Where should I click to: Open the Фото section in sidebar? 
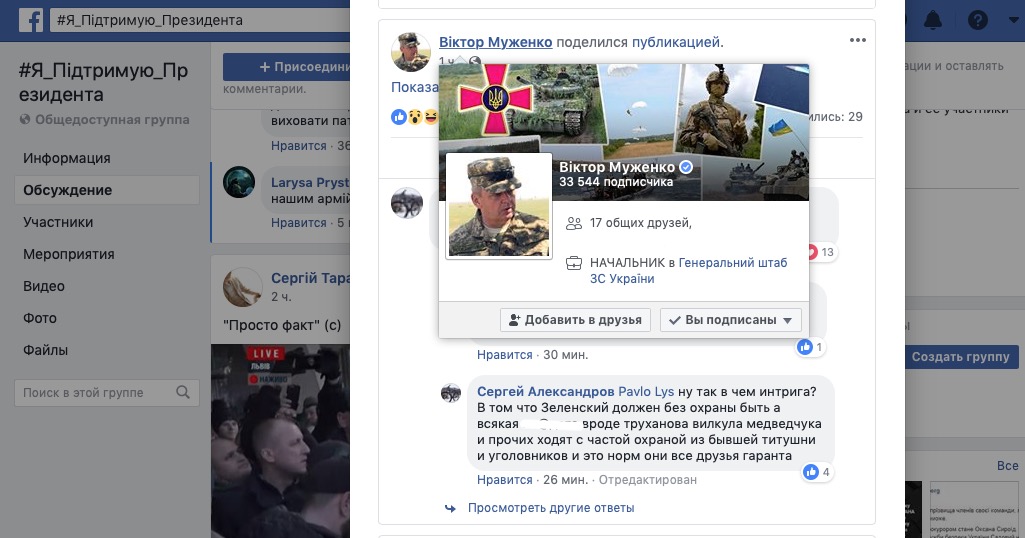tap(40, 318)
